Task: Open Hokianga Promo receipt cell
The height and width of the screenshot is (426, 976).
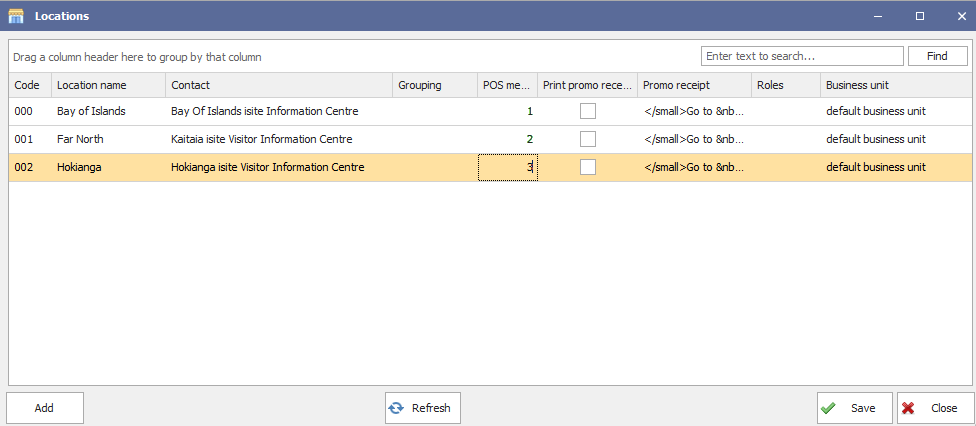Action: tap(694, 168)
